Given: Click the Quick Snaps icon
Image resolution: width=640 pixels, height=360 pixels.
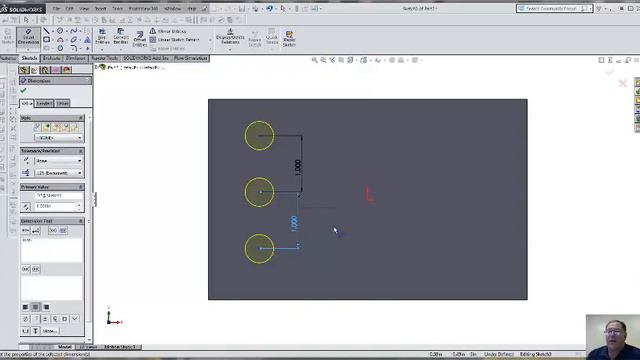Looking at the screenshot, I should point(272,37).
